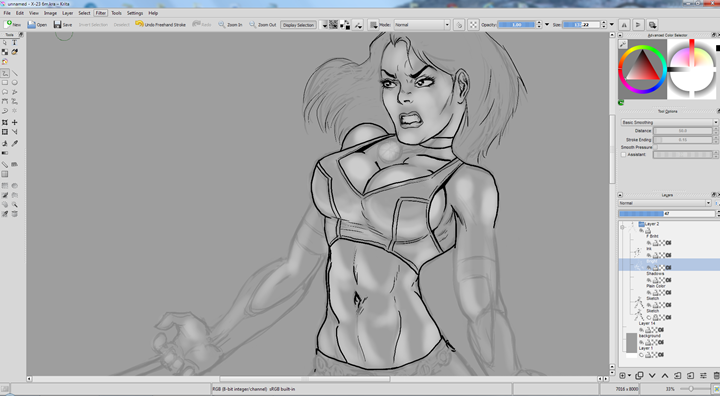Click the Zoom In button

(x=230, y=25)
